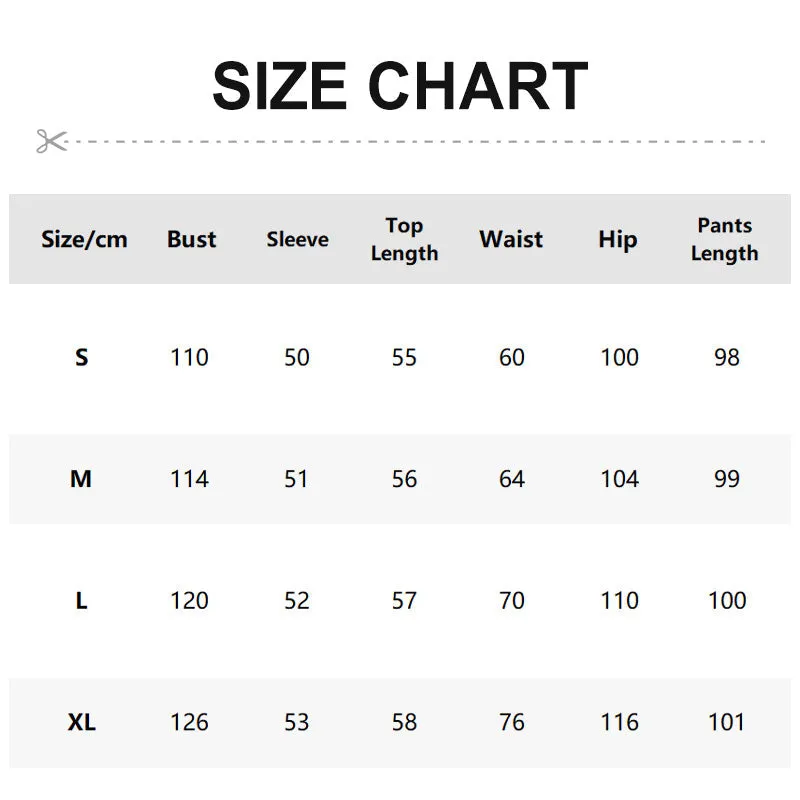Click the Hip column header
Image resolution: width=800 pixels, height=800 pixels.
tap(618, 240)
